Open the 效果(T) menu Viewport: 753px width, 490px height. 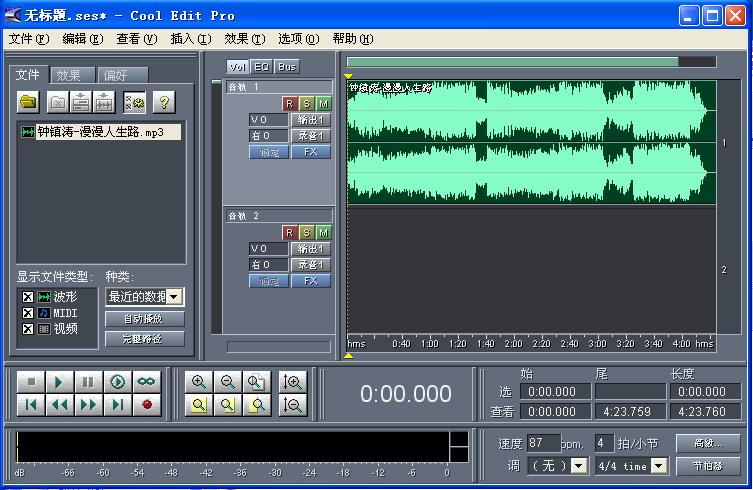[245, 39]
